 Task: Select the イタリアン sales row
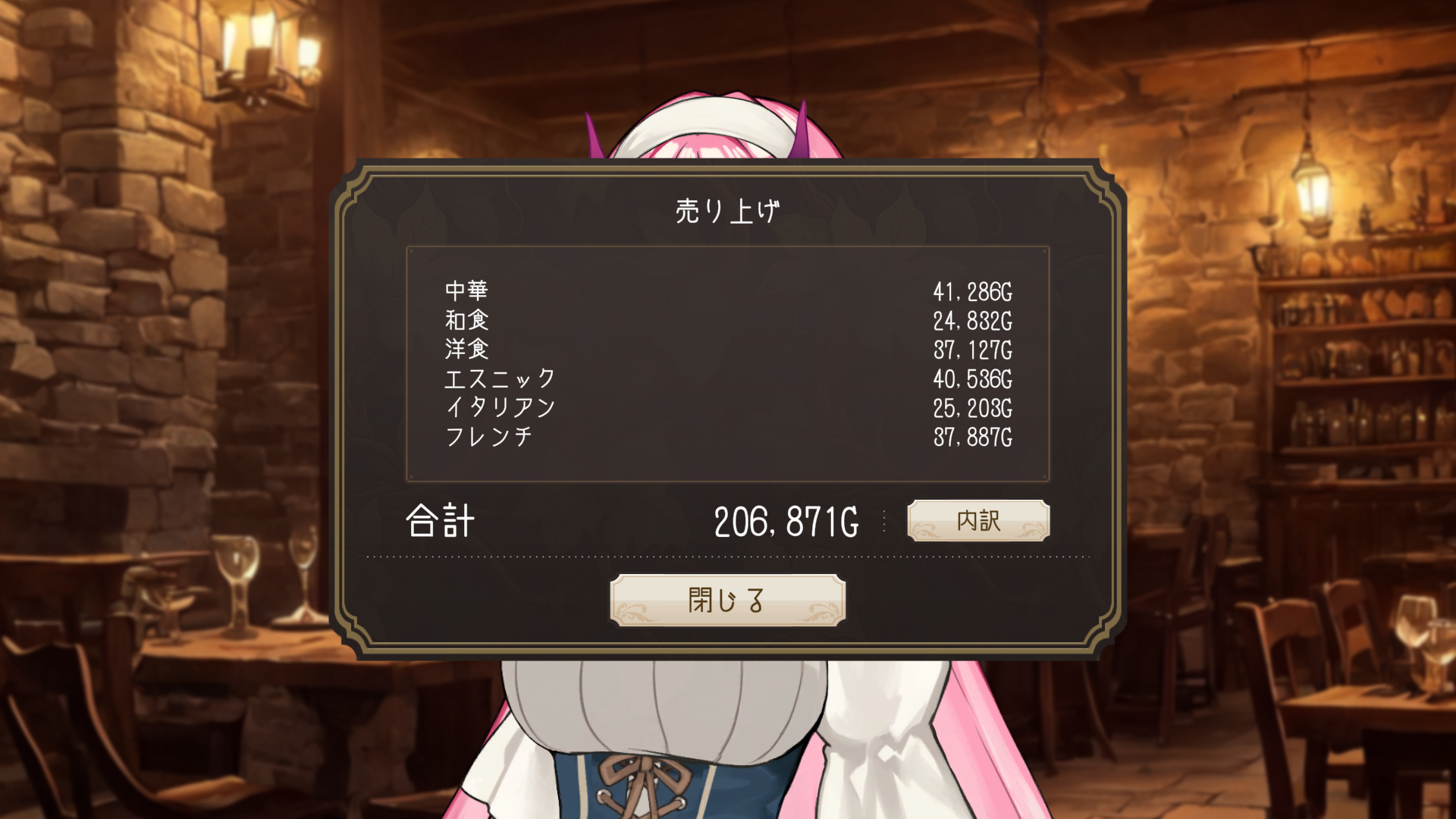728,407
